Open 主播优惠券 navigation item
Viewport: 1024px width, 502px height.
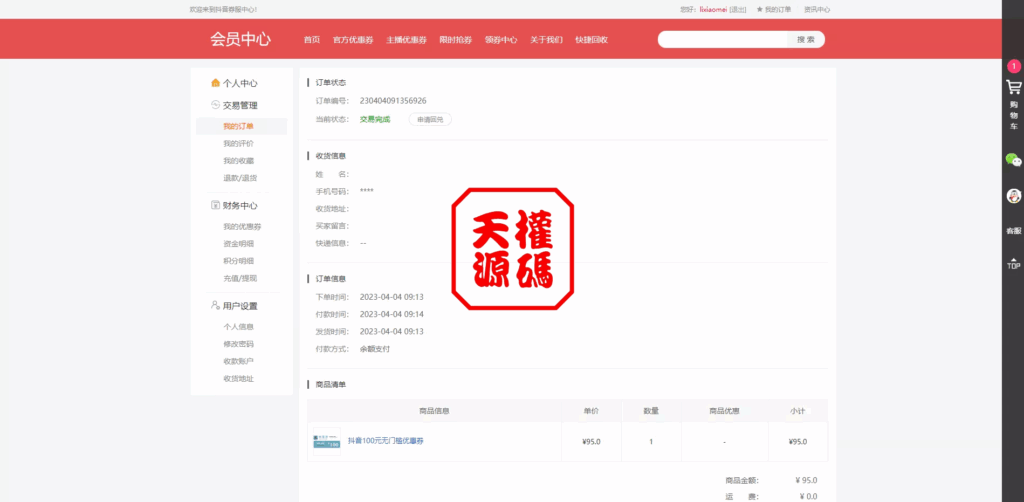pyautogui.click(x=406, y=40)
